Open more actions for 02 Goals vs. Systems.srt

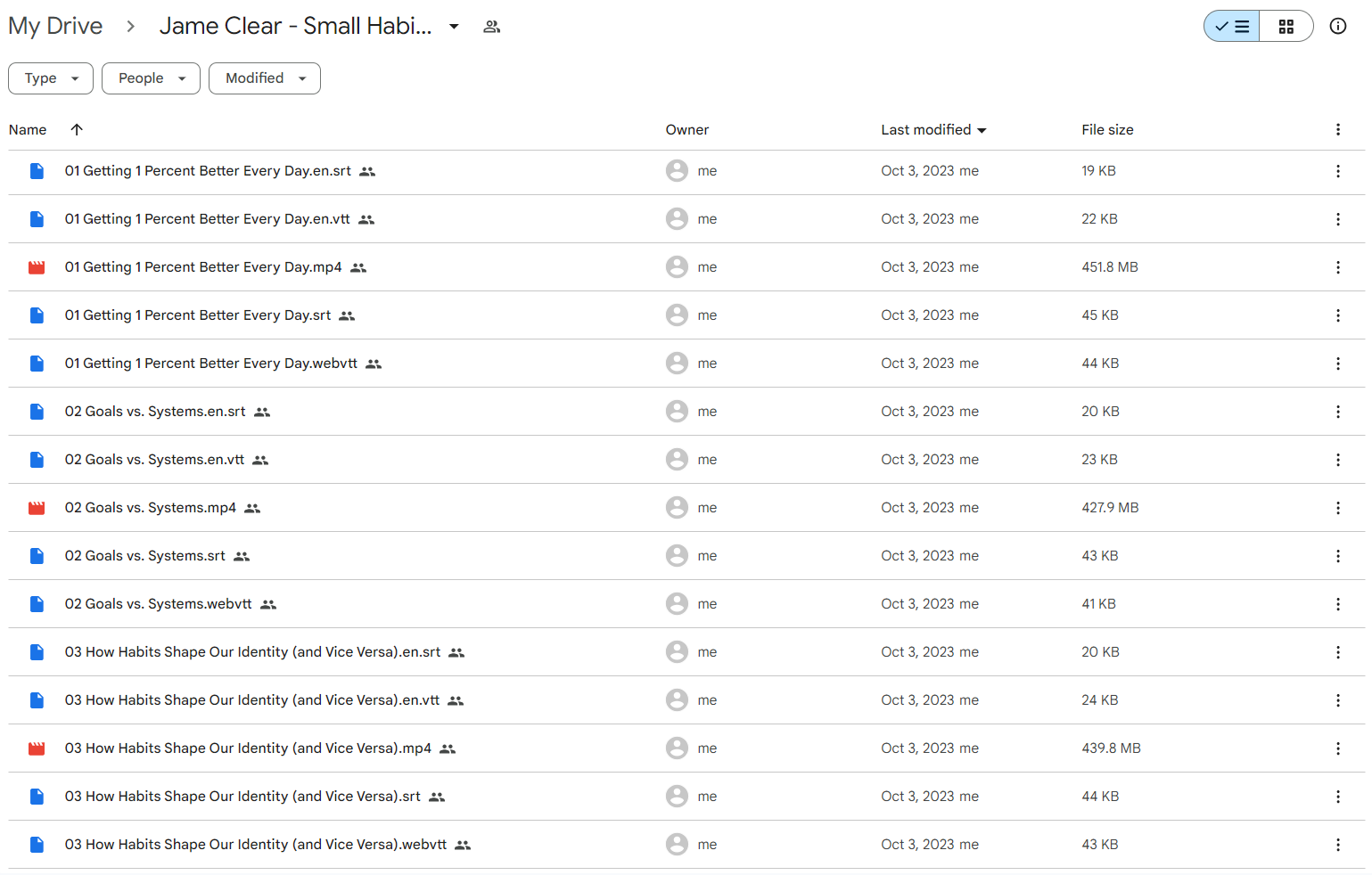point(1338,556)
